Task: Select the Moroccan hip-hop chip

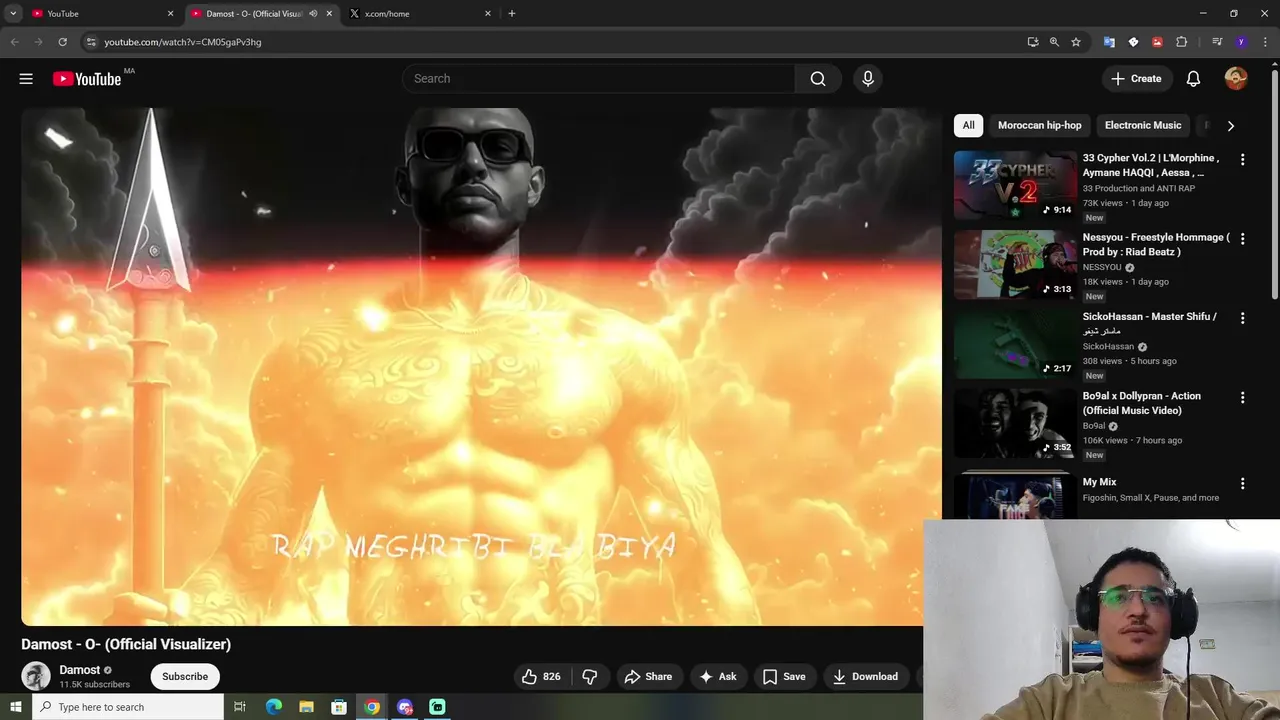Action: tap(1039, 126)
